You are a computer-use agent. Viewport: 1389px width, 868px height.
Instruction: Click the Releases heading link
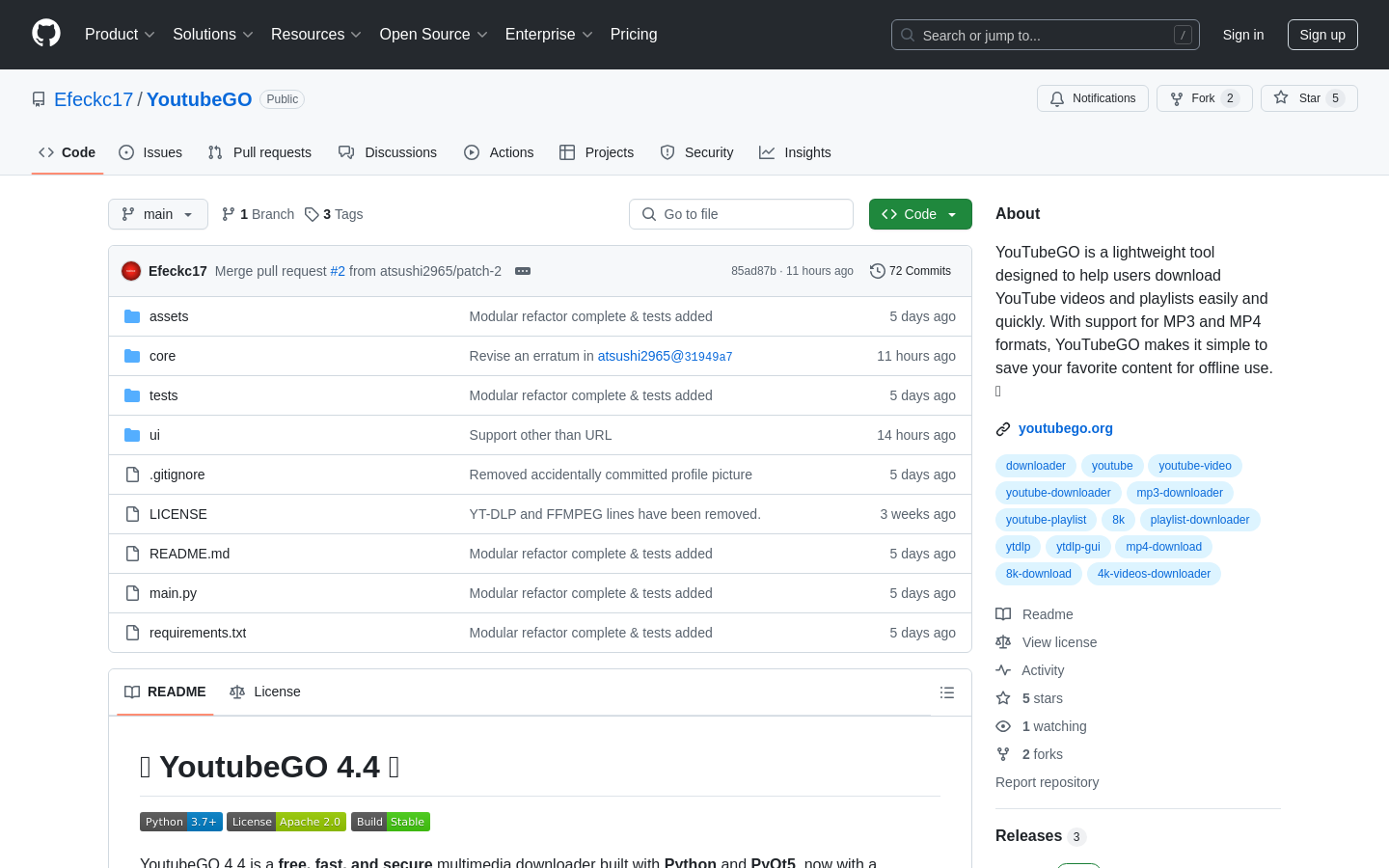click(x=1028, y=836)
